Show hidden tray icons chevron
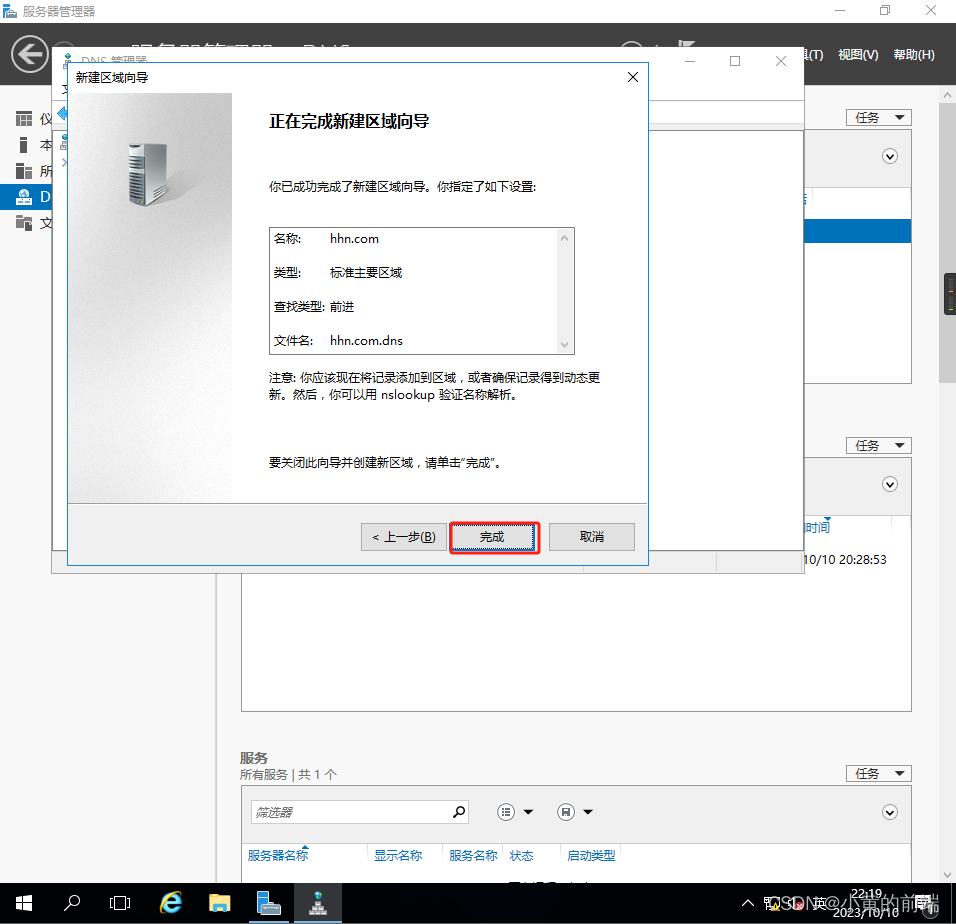Screen dimensions: 956x924 [747, 903]
